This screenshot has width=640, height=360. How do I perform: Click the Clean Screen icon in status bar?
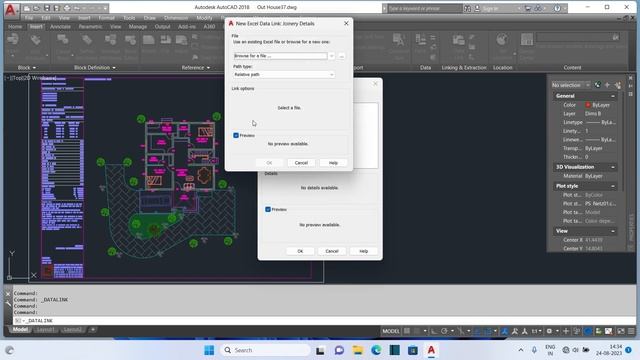coord(621,331)
